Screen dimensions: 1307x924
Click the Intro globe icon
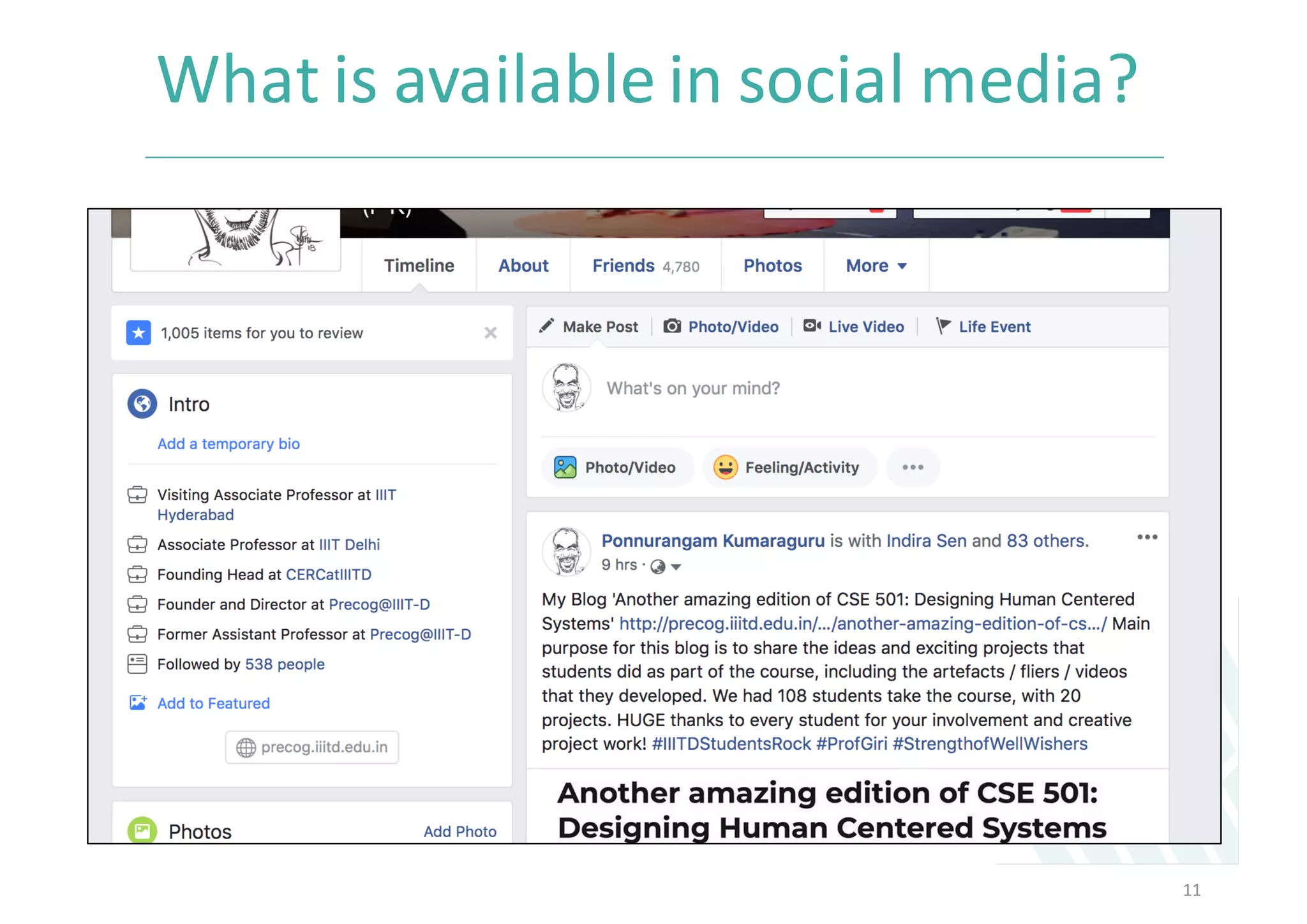click(x=142, y=404)
